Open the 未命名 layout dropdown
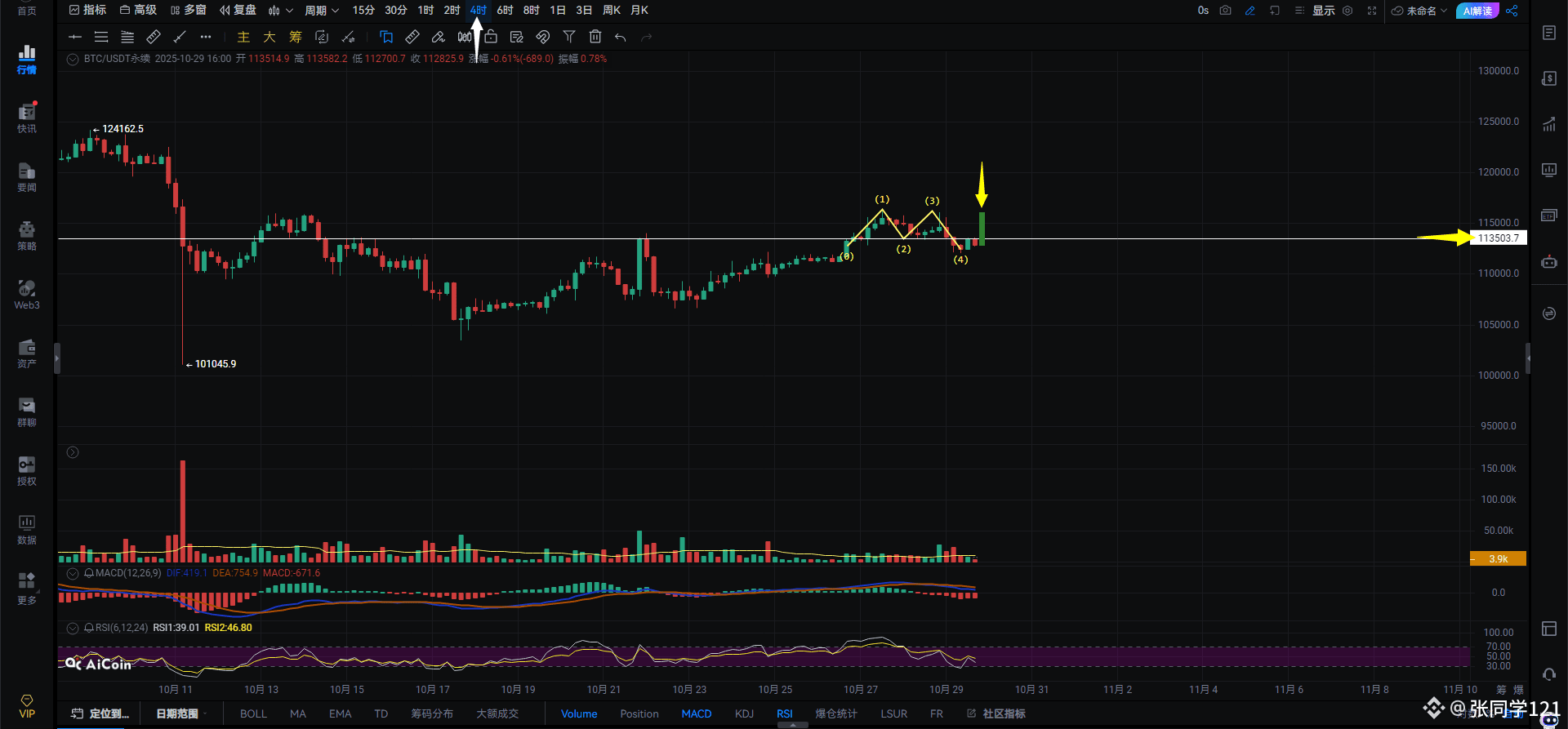 click(1420, 11)
